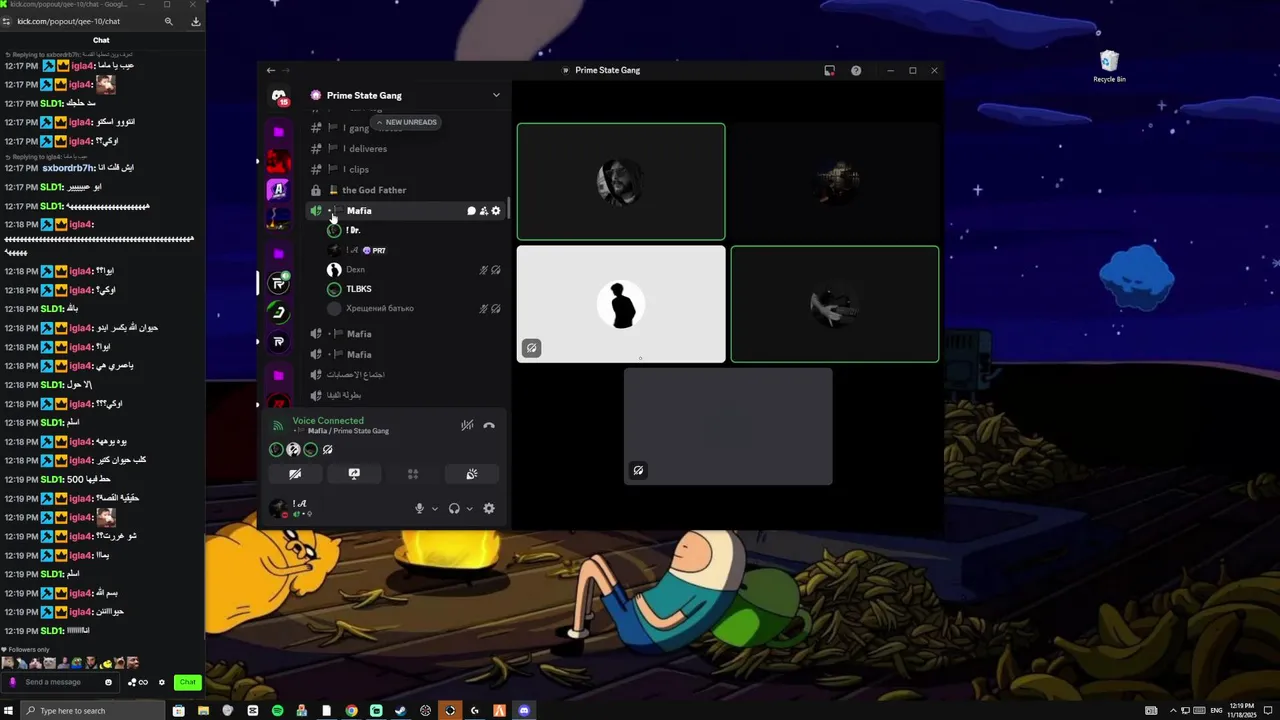This screenshot has height=720, width=1280.
Task: Click own profile avatar in user bar
Action: [278, 508]
